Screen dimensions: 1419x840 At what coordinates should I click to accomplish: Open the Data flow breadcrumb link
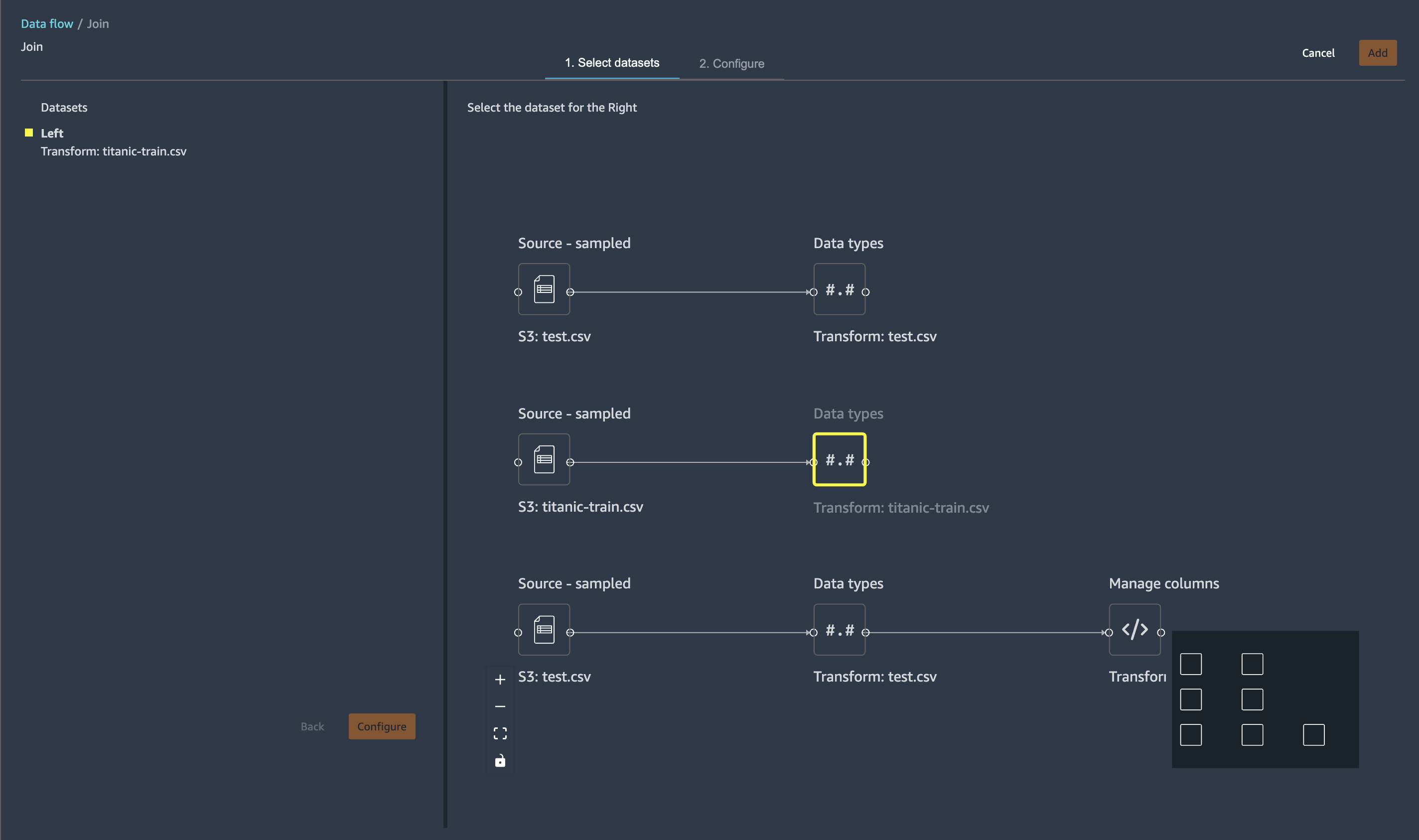47,24
